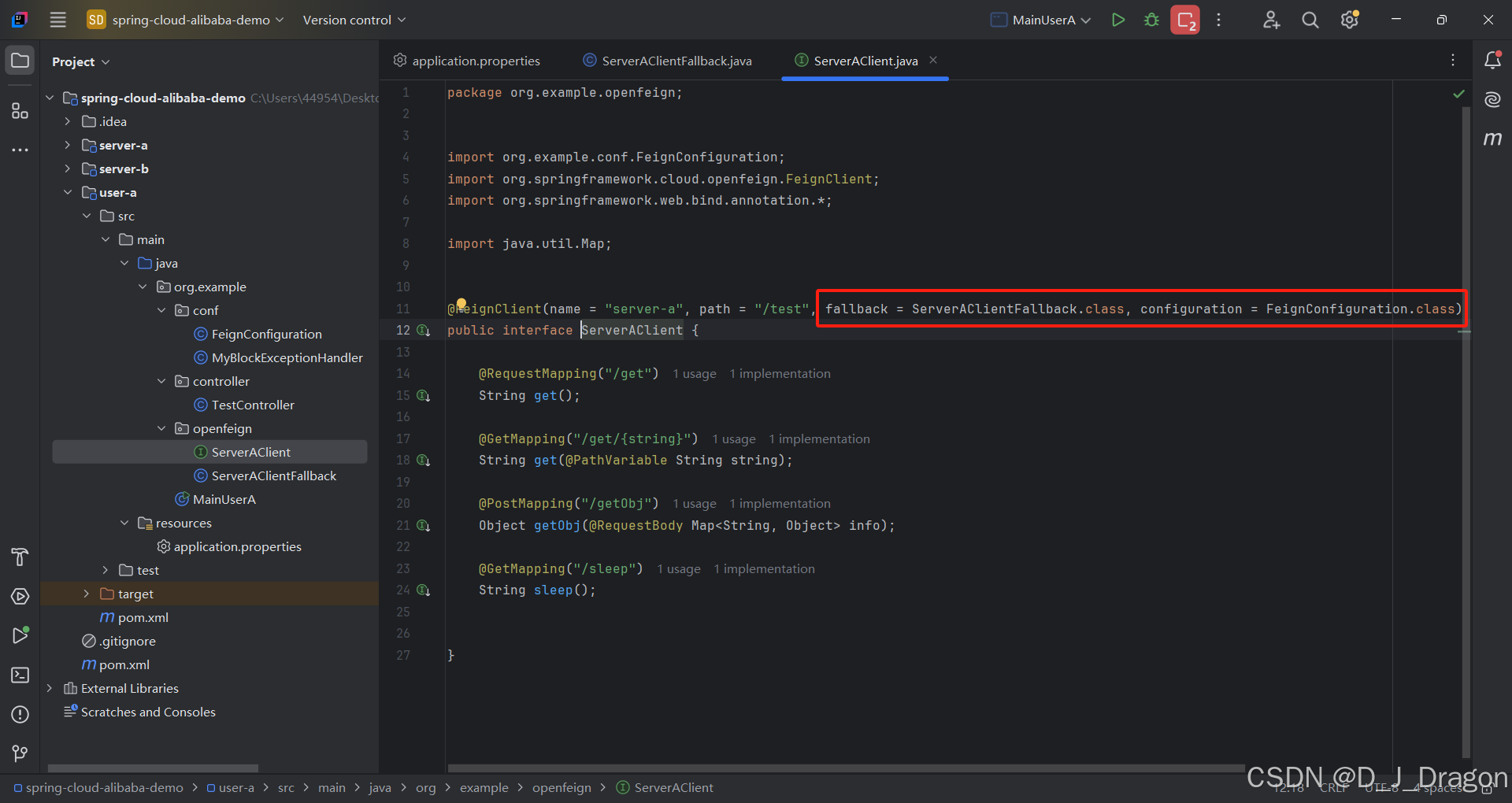
Task: Open the MainUserA run configuration dropdown
Action: (1040, 20)
